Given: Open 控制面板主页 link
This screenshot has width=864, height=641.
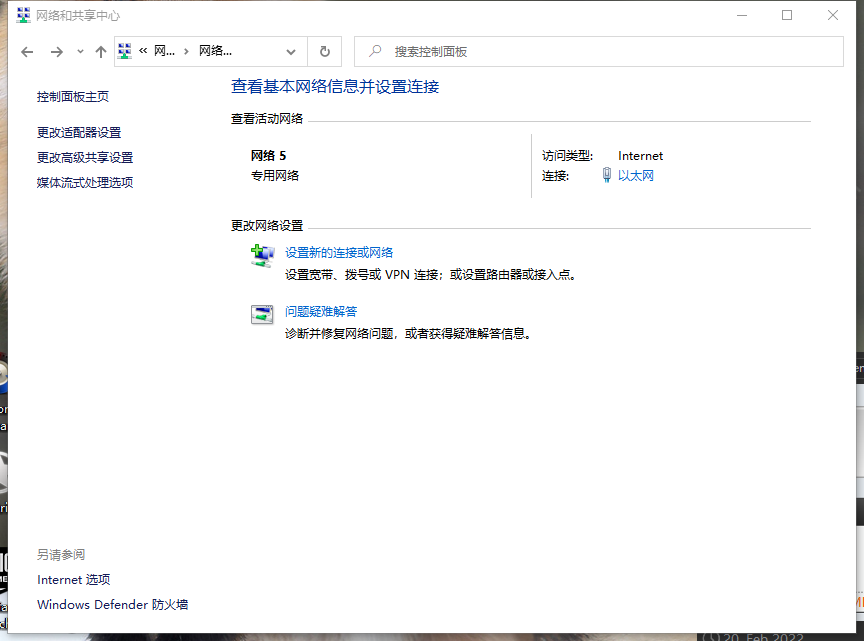Looking at the screenshot, I should [73, 97].
